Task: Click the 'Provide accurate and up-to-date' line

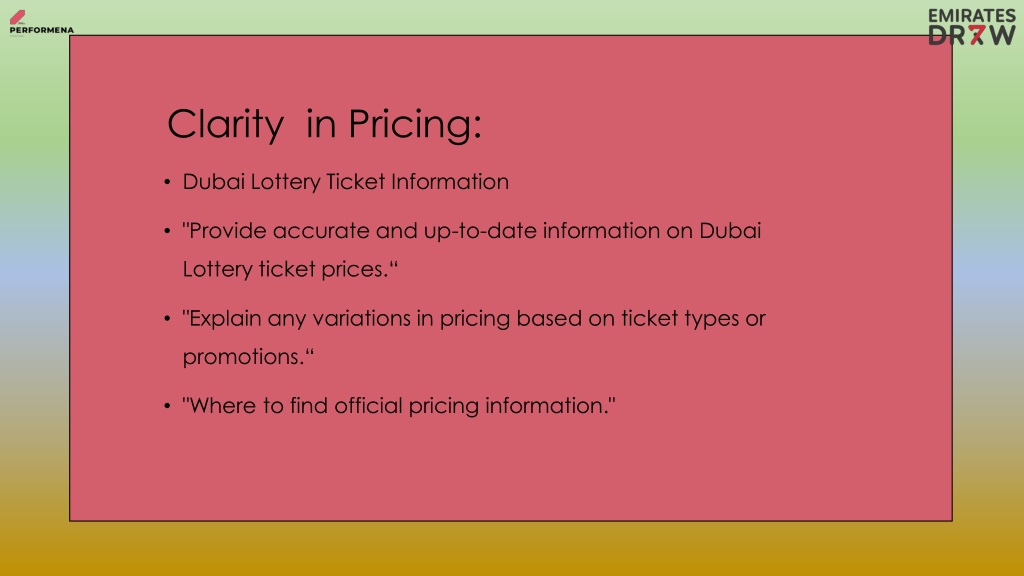Action: tap(472, 231)
